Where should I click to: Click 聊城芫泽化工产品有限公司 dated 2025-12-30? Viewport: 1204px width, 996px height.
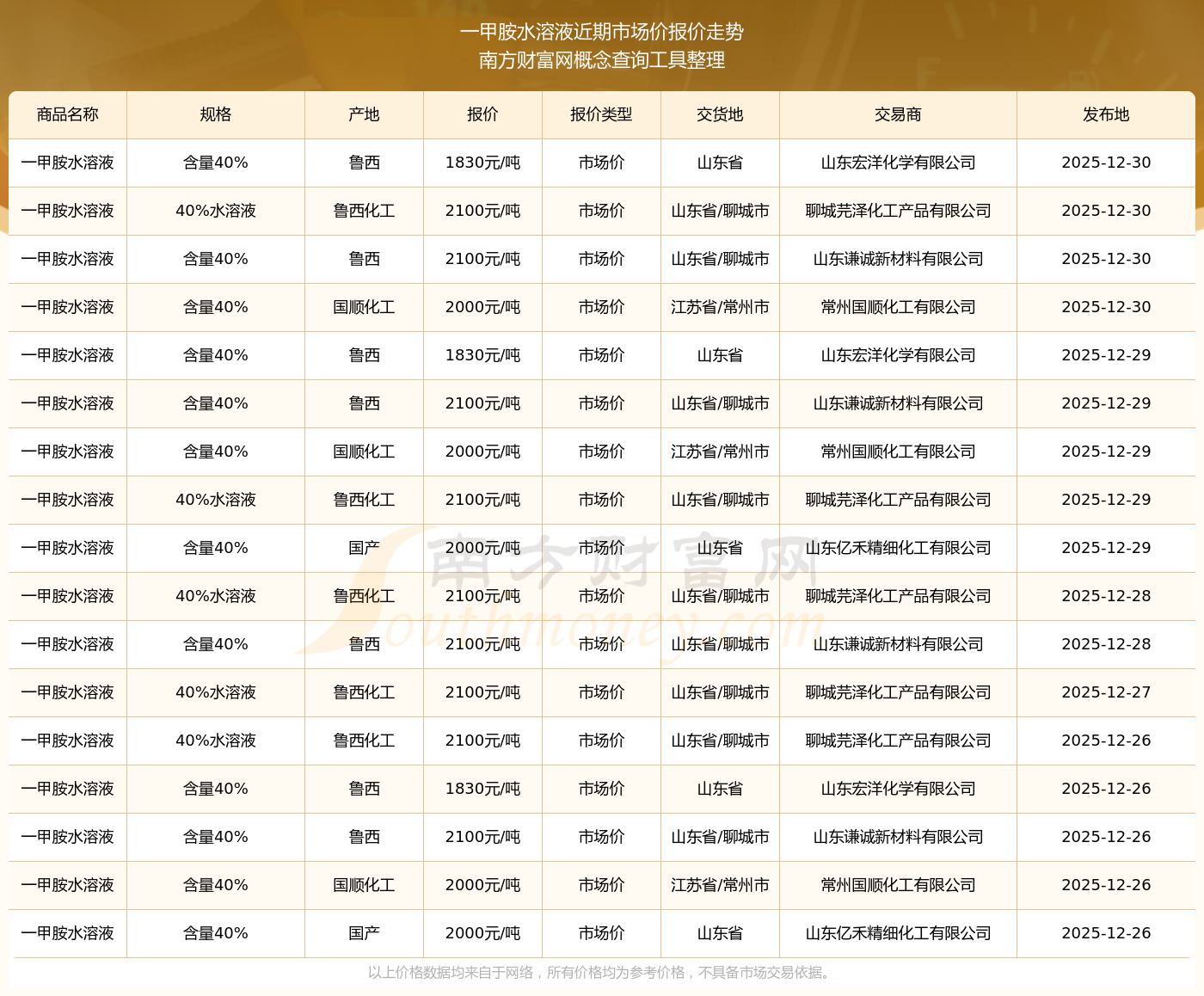pos(898,211)
